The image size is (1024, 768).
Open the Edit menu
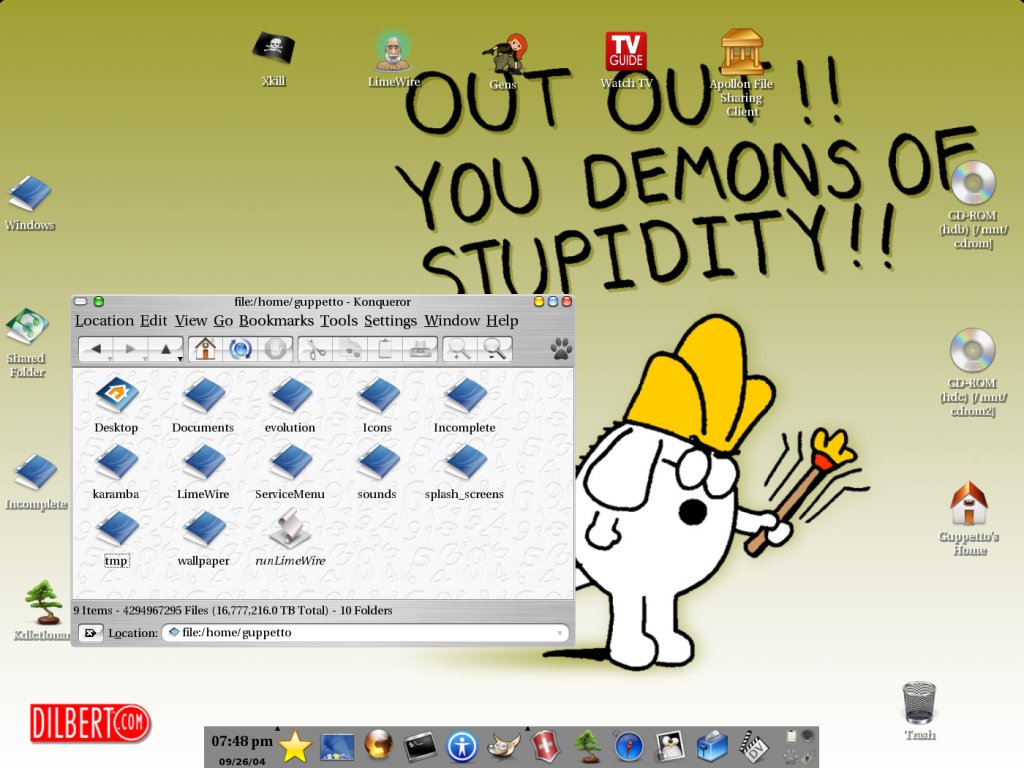coord(153,321)
